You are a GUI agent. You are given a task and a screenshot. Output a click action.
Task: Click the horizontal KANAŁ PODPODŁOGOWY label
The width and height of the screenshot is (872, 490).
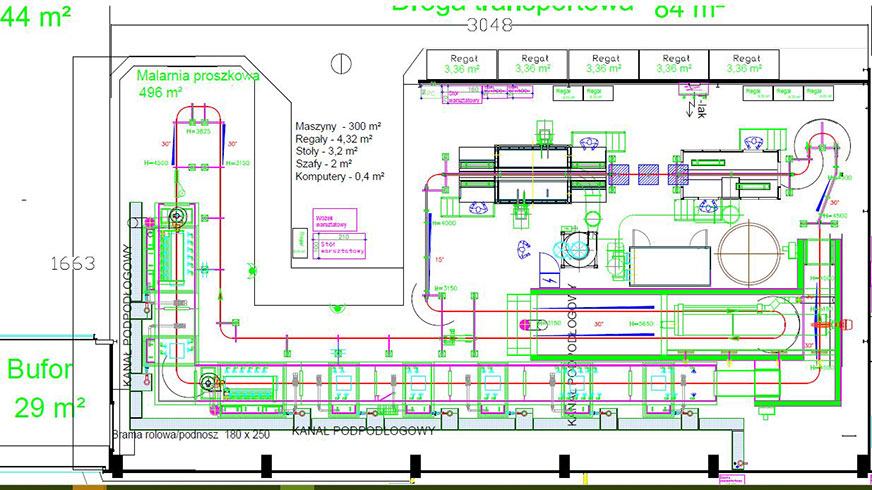(x=363, y=430)
